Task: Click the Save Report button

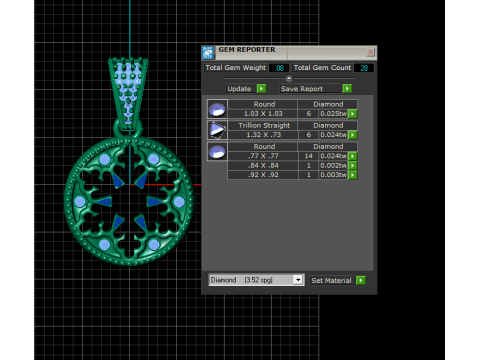Action: (x=310, y=89)
